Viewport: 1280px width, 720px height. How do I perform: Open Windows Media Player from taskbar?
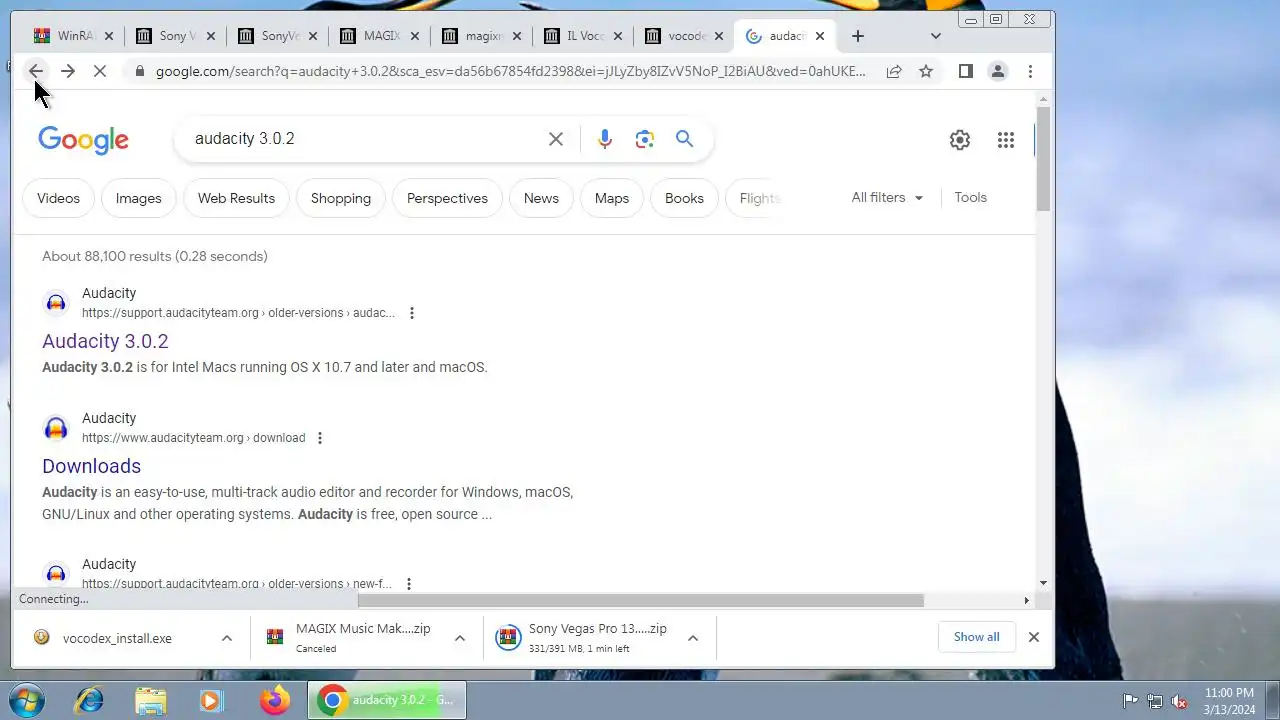(x=211, y=700)
